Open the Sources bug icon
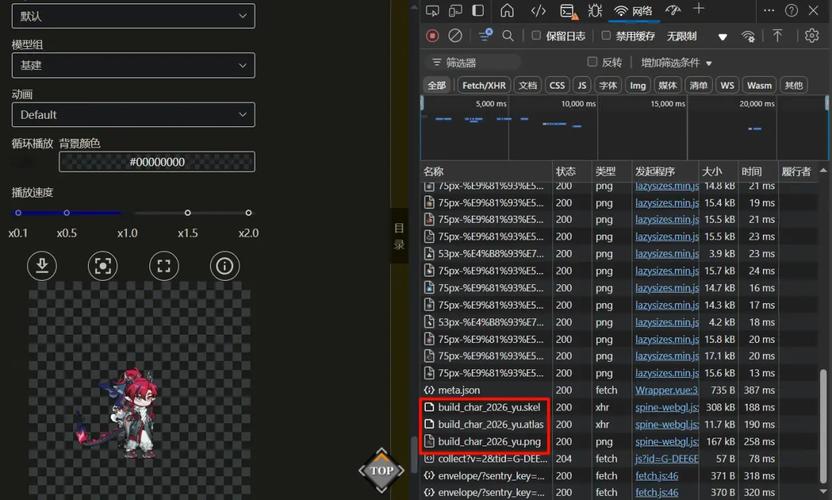Screen dimensions: 832x500 (x=595, y=10)
